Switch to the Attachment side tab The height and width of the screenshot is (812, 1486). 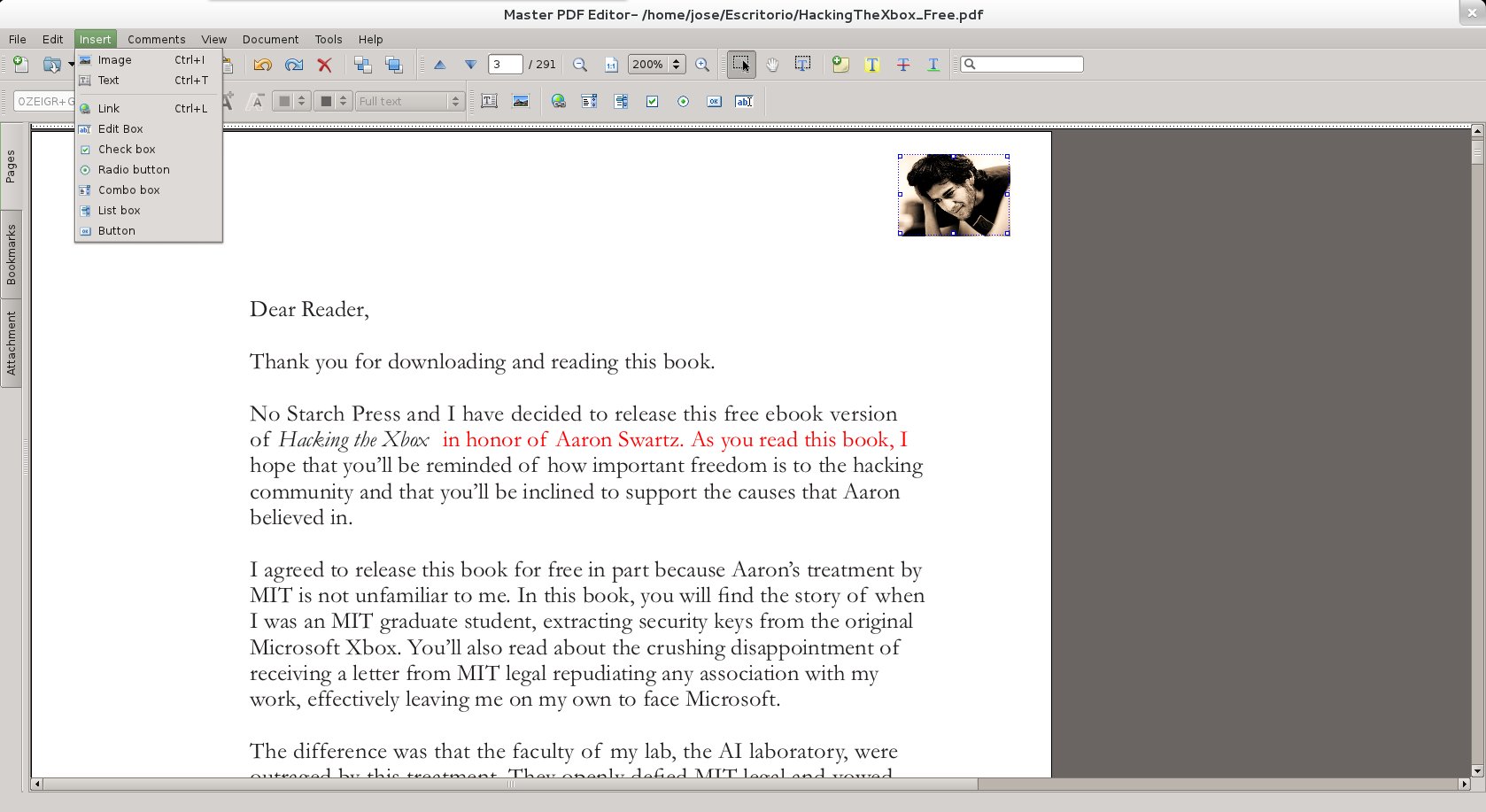point(11,344)
